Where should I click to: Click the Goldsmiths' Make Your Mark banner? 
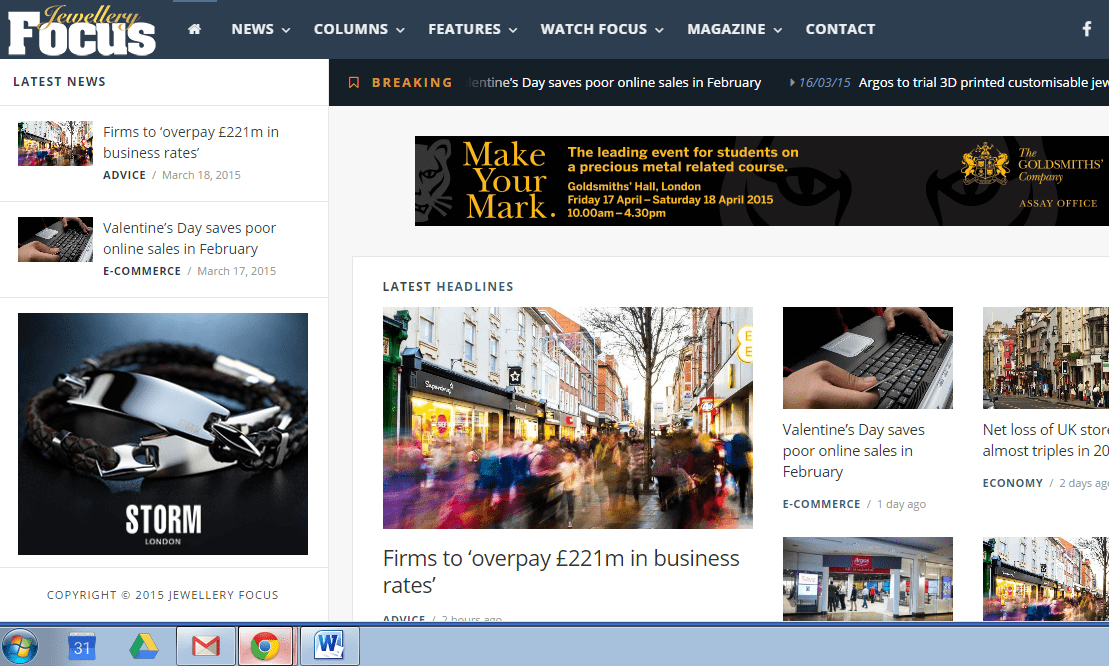pyautogui.click(x=759, y=181)
